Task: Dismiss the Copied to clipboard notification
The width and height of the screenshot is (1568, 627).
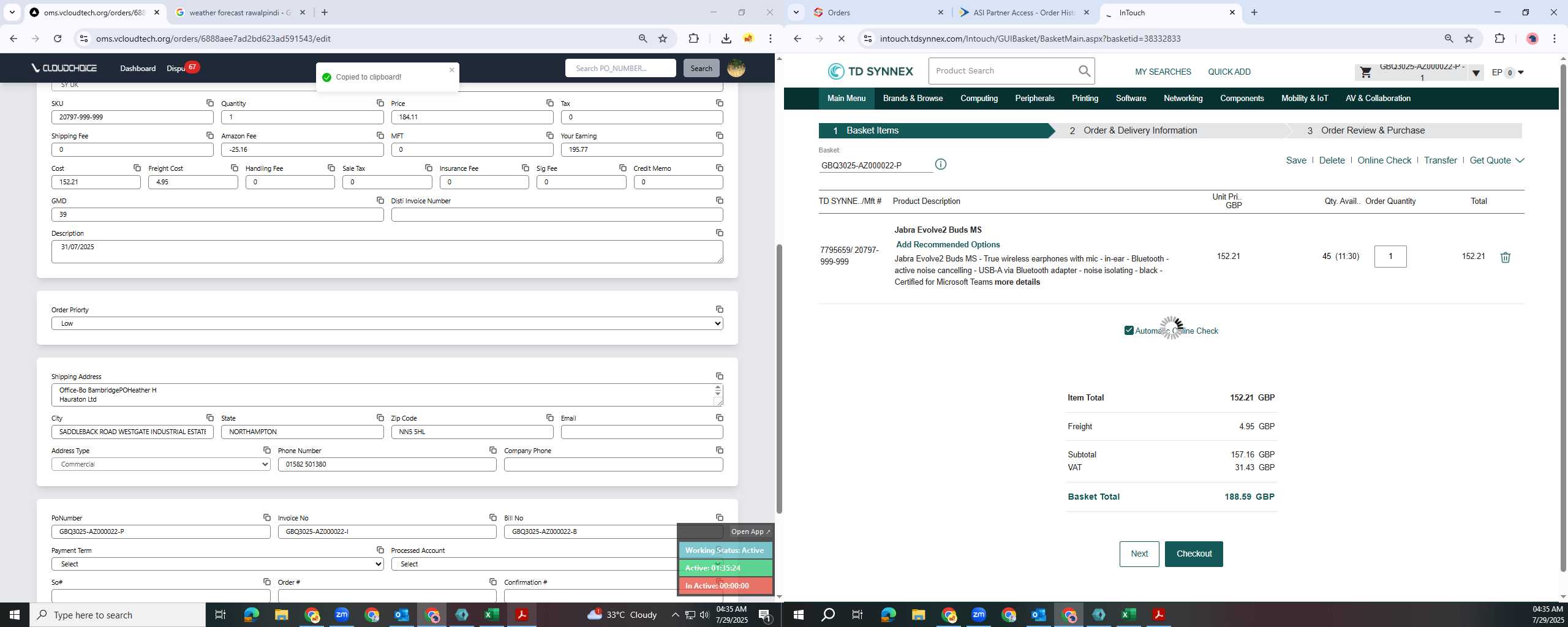Action: pyautogui.click(x=451, y=70)
